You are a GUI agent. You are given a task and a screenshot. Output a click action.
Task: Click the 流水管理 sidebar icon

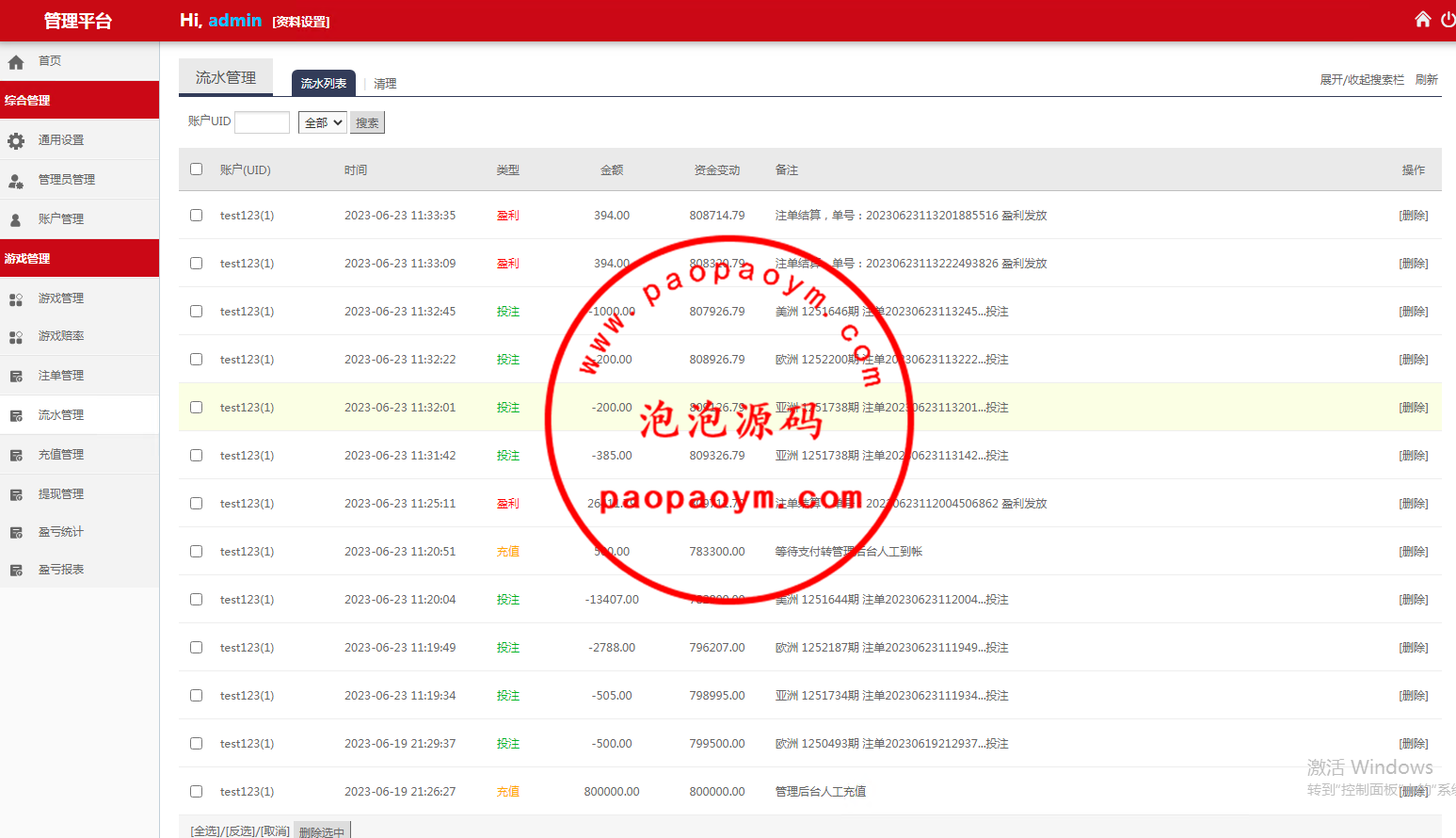click(16, 416)
